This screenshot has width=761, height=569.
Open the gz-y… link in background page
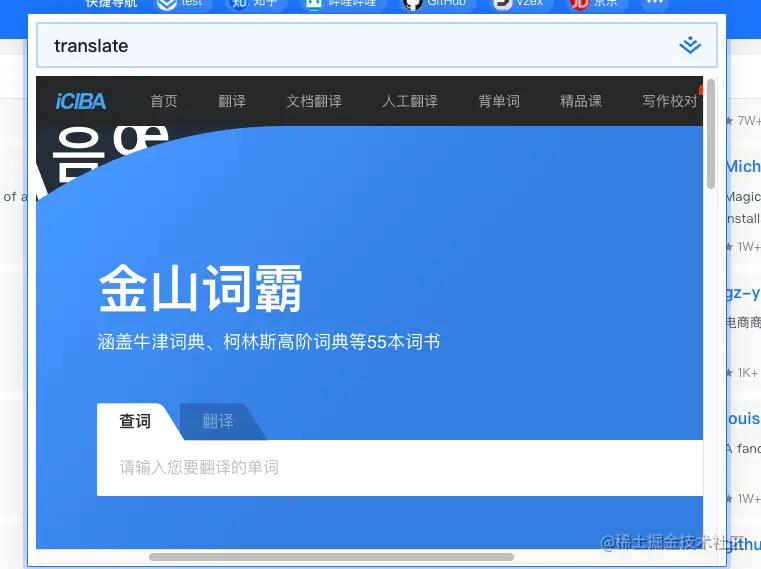[744, 293]
